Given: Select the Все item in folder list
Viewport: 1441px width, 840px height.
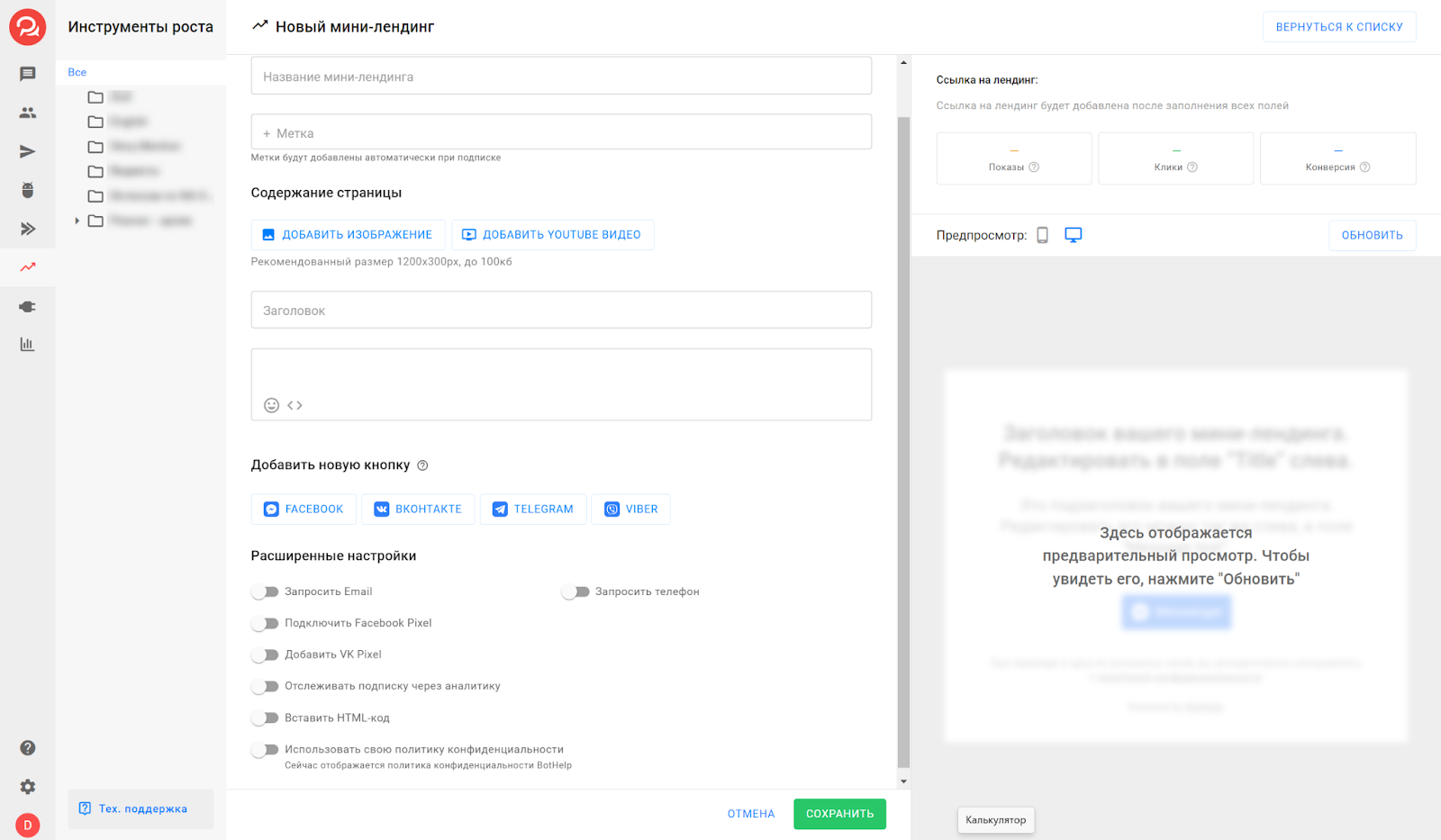Looking at the screenshot, I should click(77, 72).
